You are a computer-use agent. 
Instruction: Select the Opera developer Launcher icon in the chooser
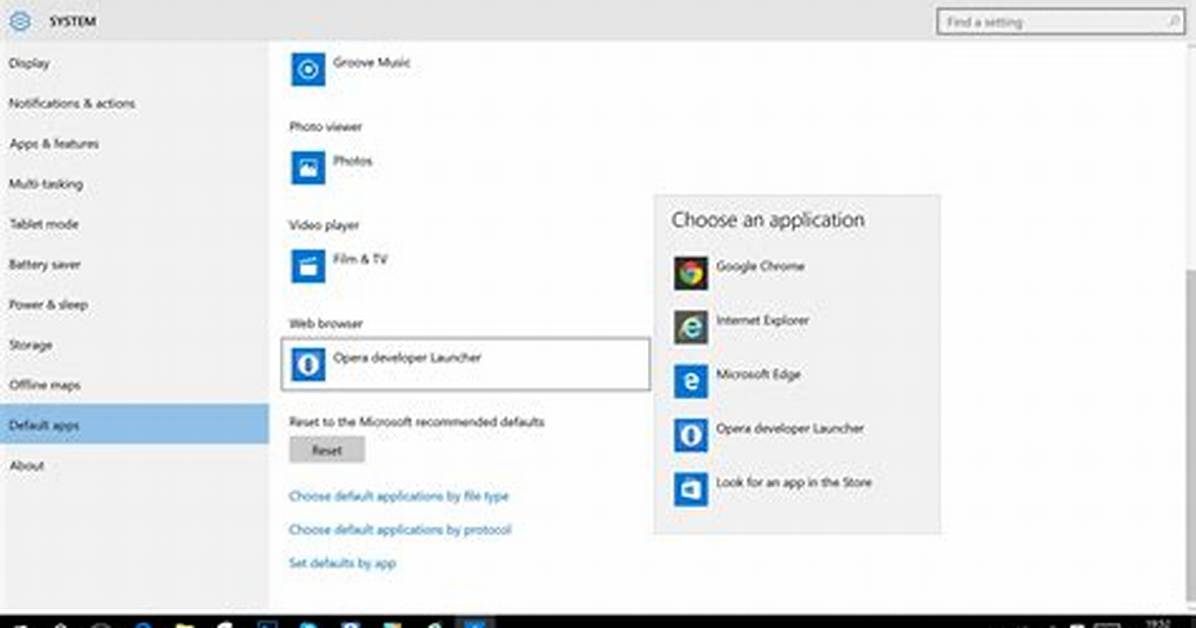(x=690, y=435)
